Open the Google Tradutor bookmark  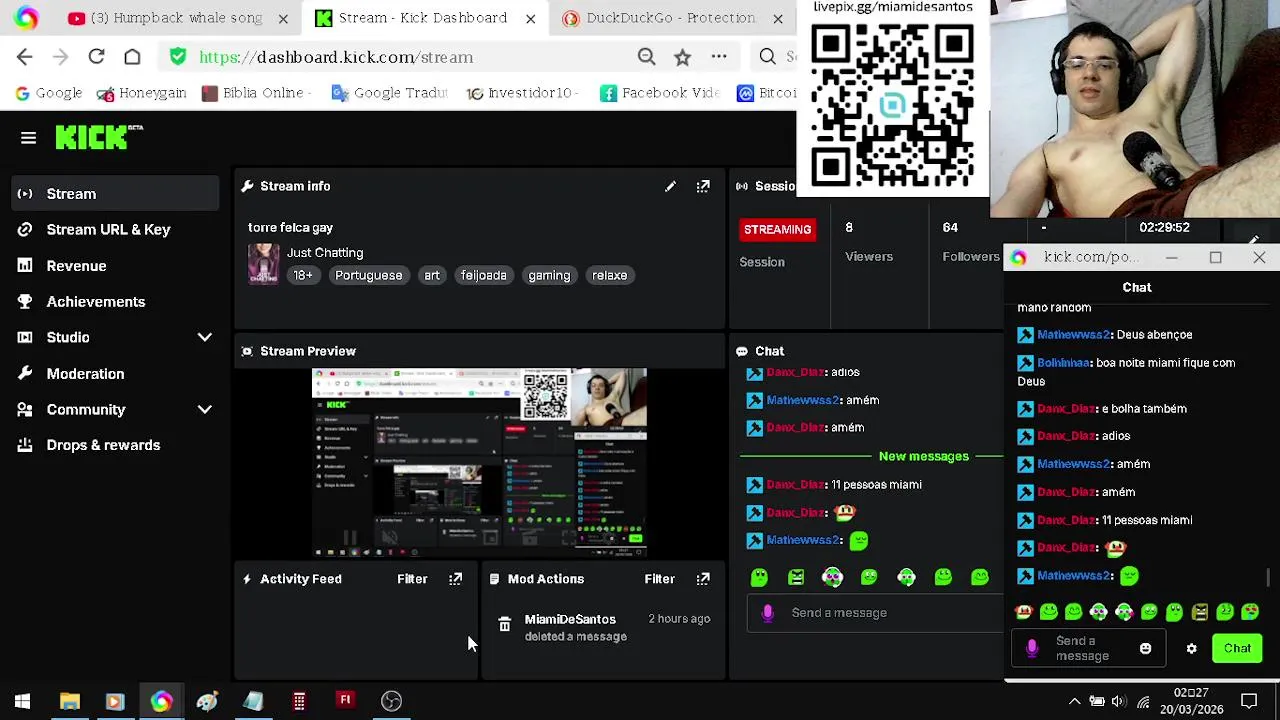pyautogui.click(x=390, y=93)
